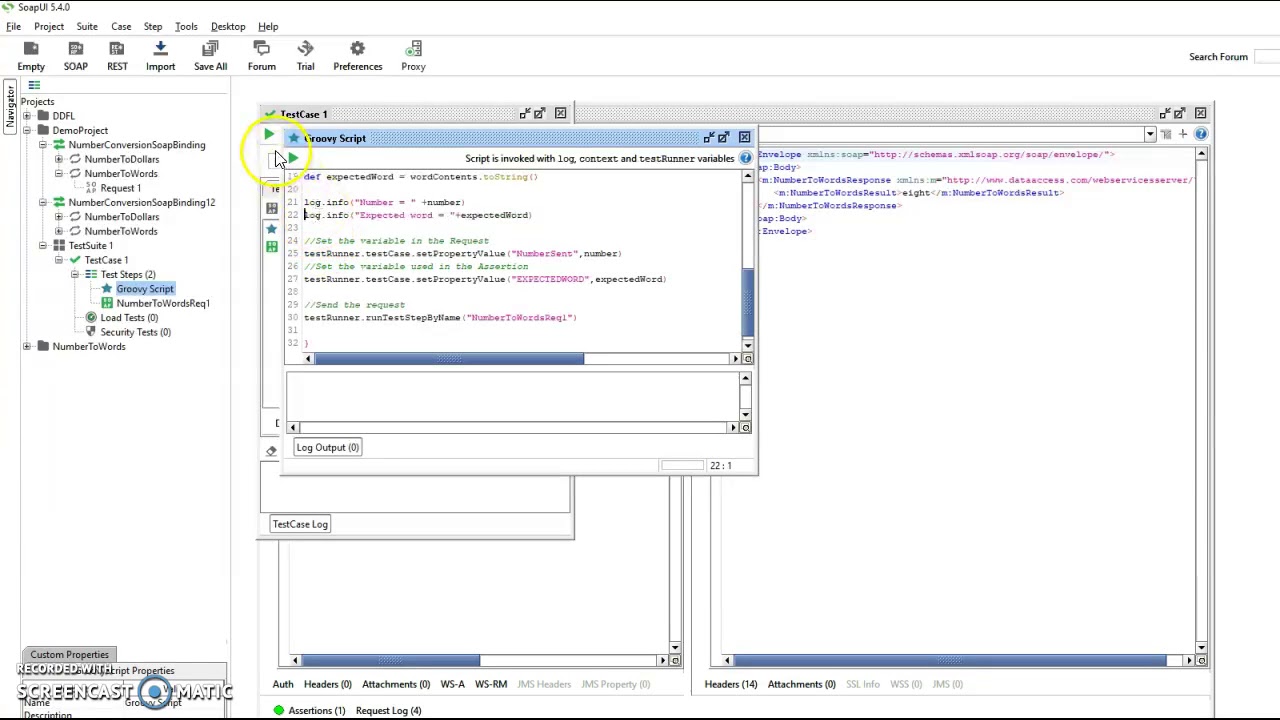Open the Custom Properties tab
1280x720 pixels.
pyautogui.click(x=69, y=654)
